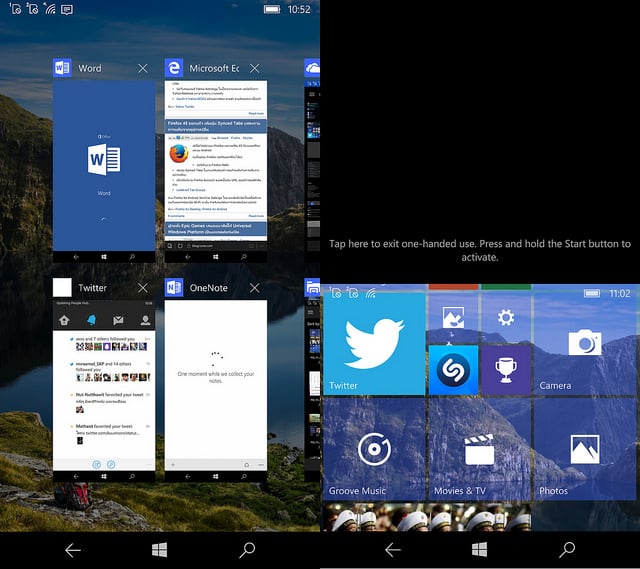Open the Movies & TV tile

click(480, 449)
